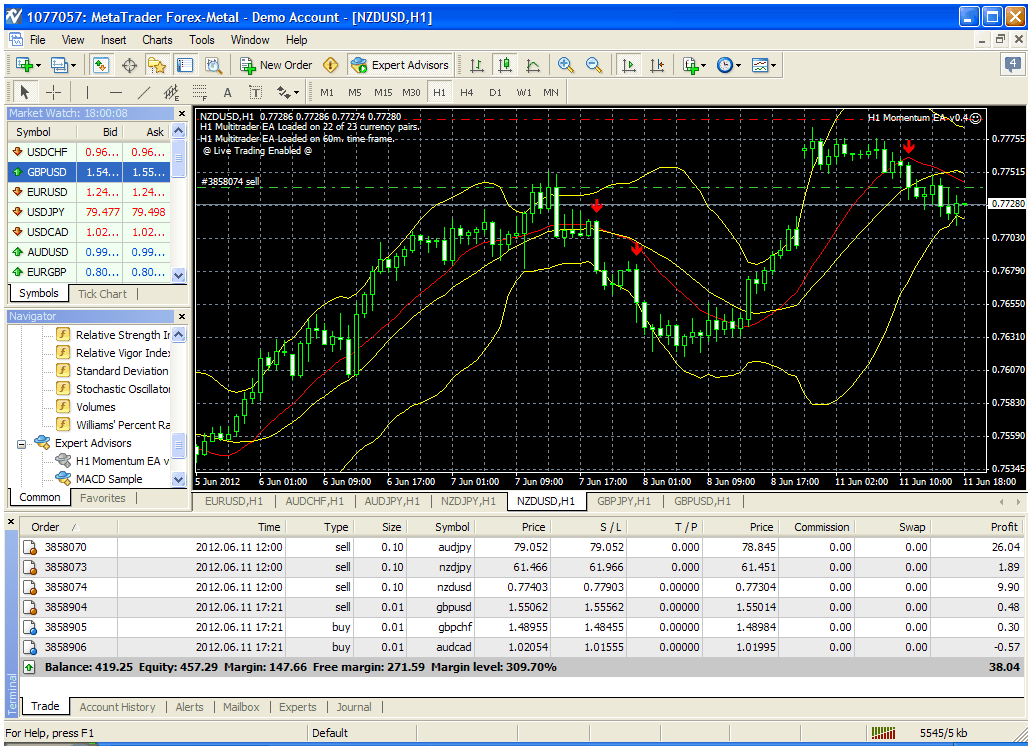Switch to H4 timeframe
This screenshot has height=746, width=1032.
pyautogui.click(x=467, y=92)
